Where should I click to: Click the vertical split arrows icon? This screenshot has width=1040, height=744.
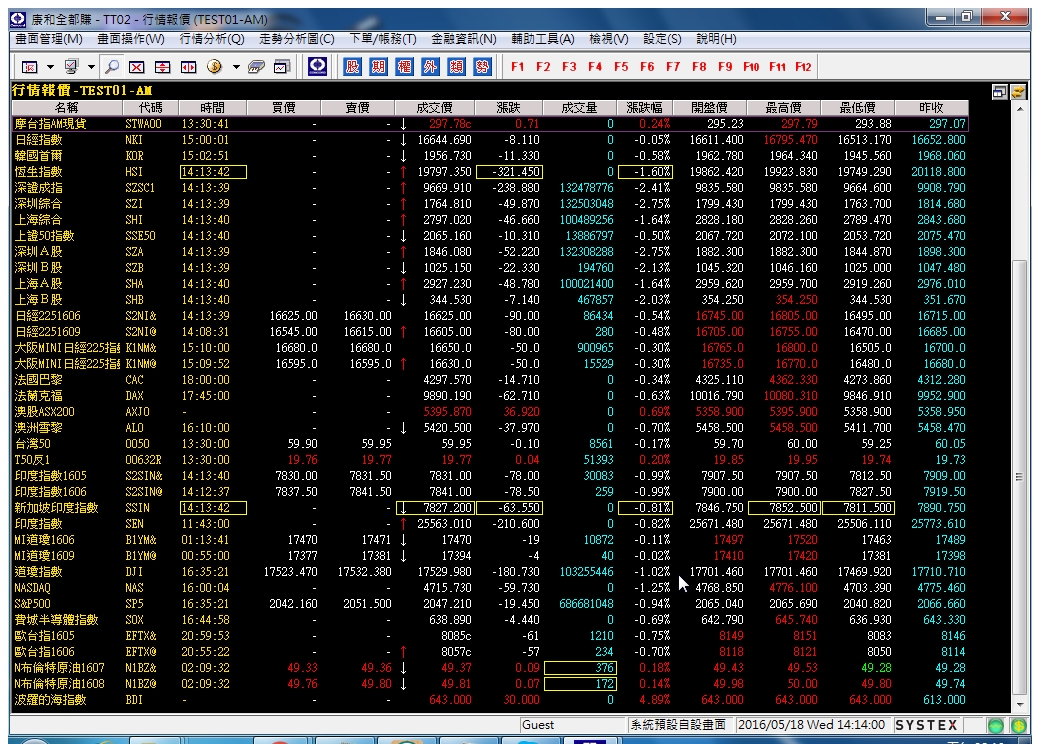tap(162, 67)
